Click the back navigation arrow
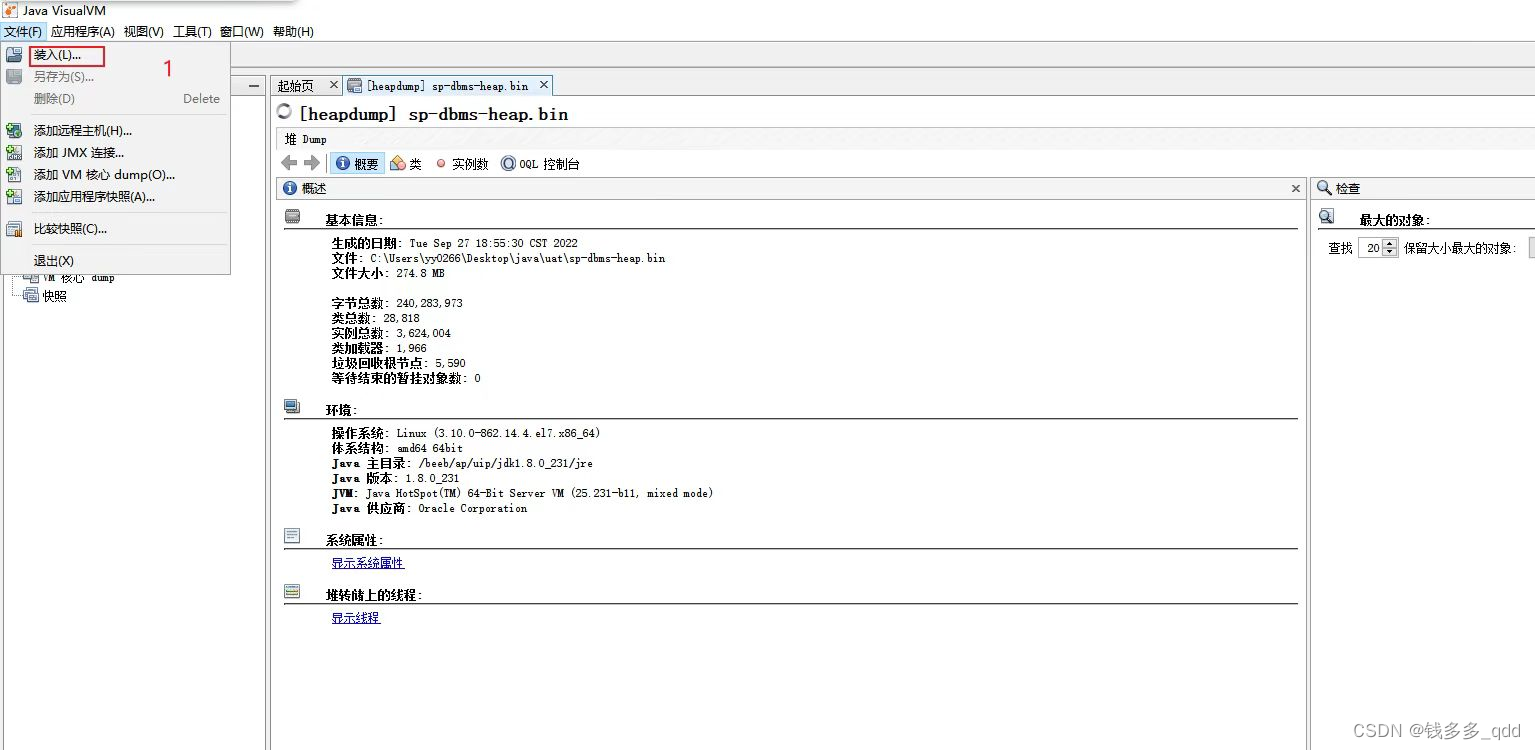This screenshot has width=1535, height=750. (x=289, y=163)
